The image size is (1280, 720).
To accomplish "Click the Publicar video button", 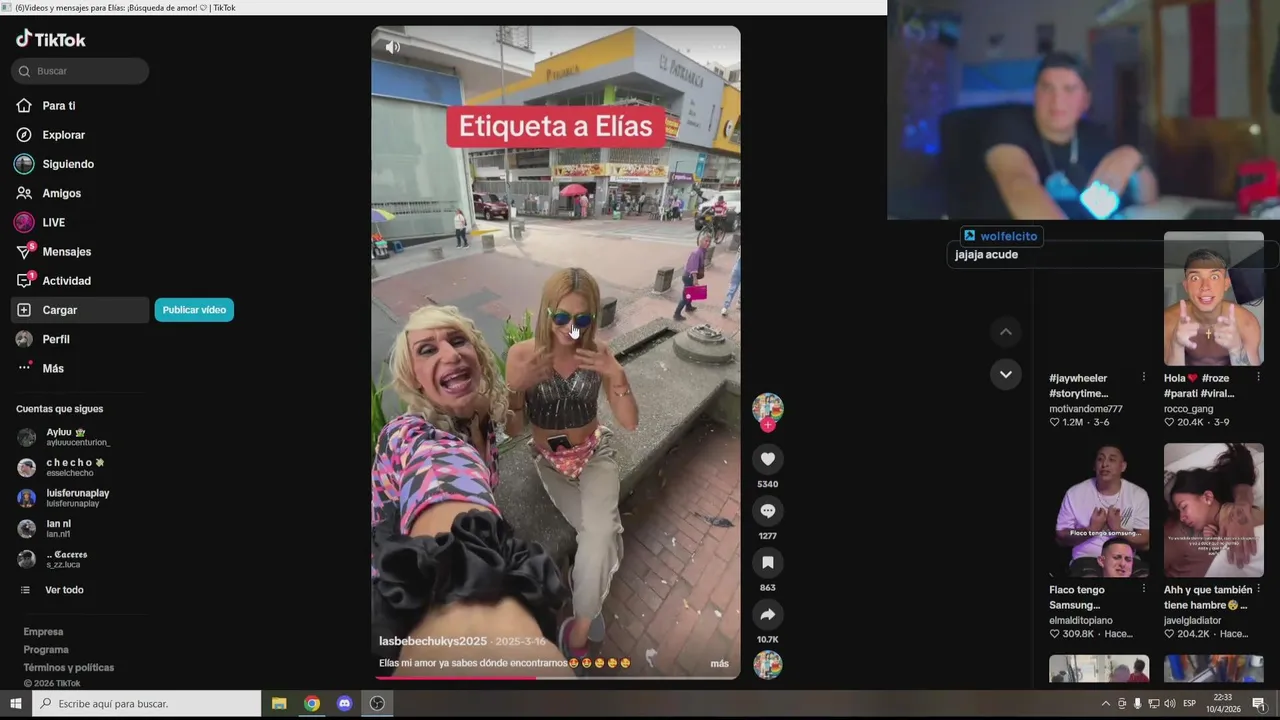I will point(194,310).
